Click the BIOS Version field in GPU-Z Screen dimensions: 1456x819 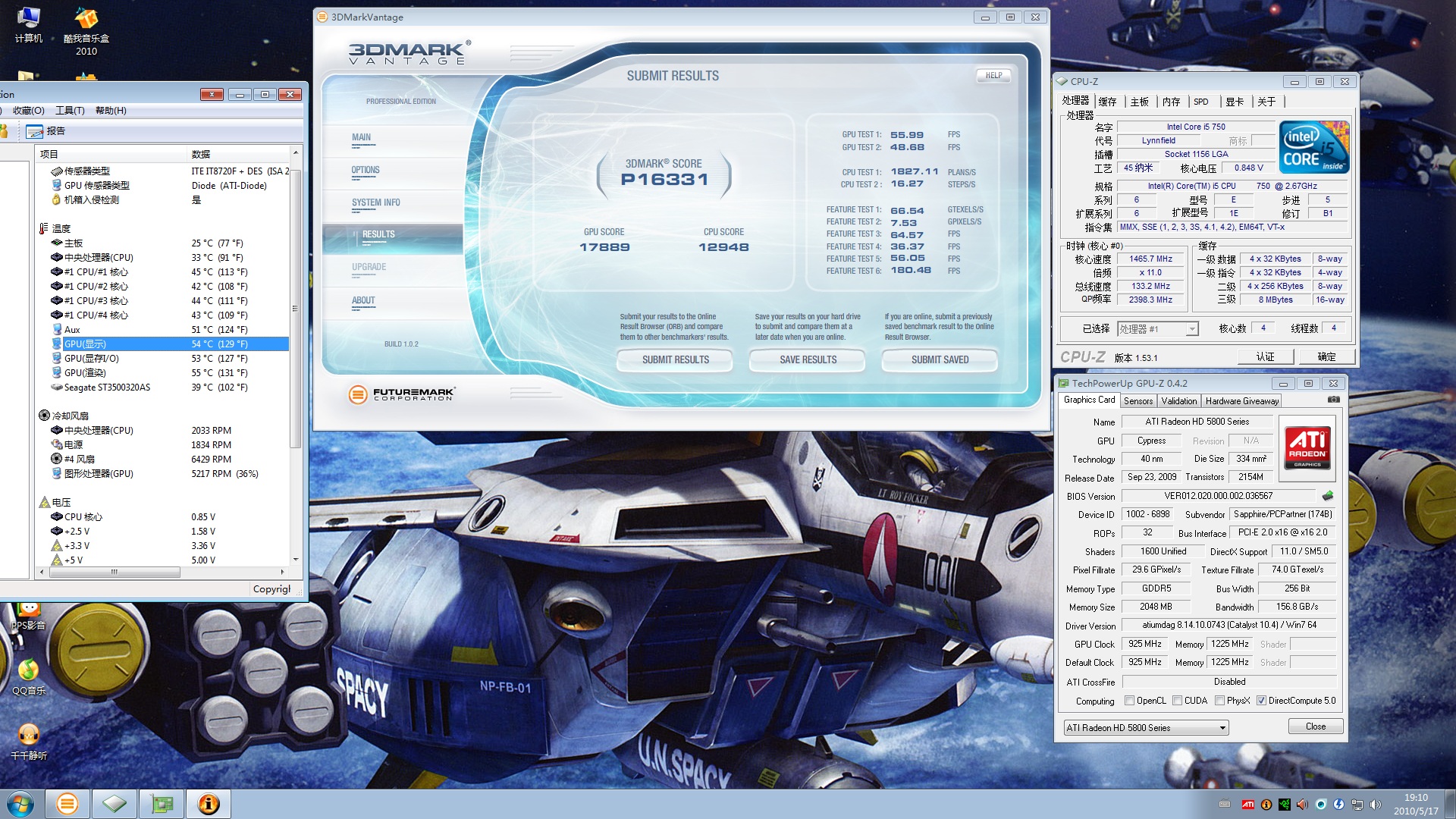1219,496
